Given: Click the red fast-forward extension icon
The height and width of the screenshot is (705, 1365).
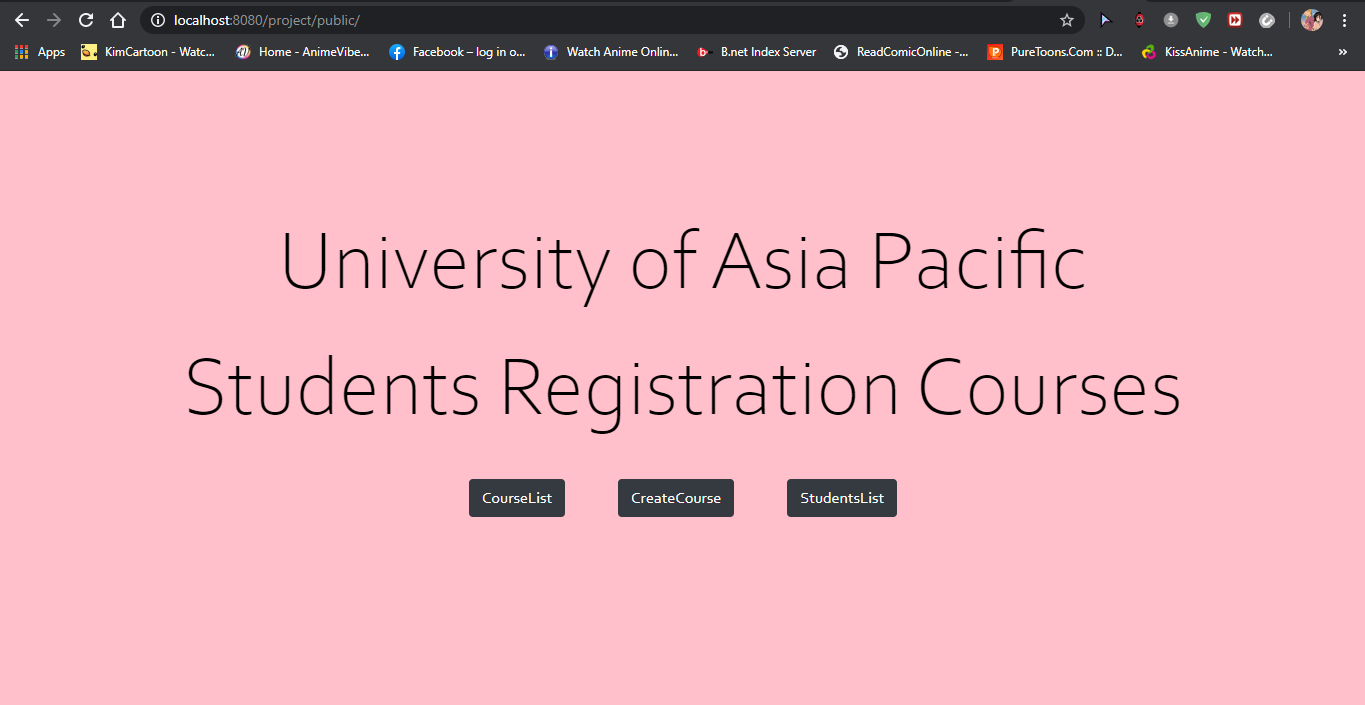Looking at the screenshot, I should (x=1234, y=19).
